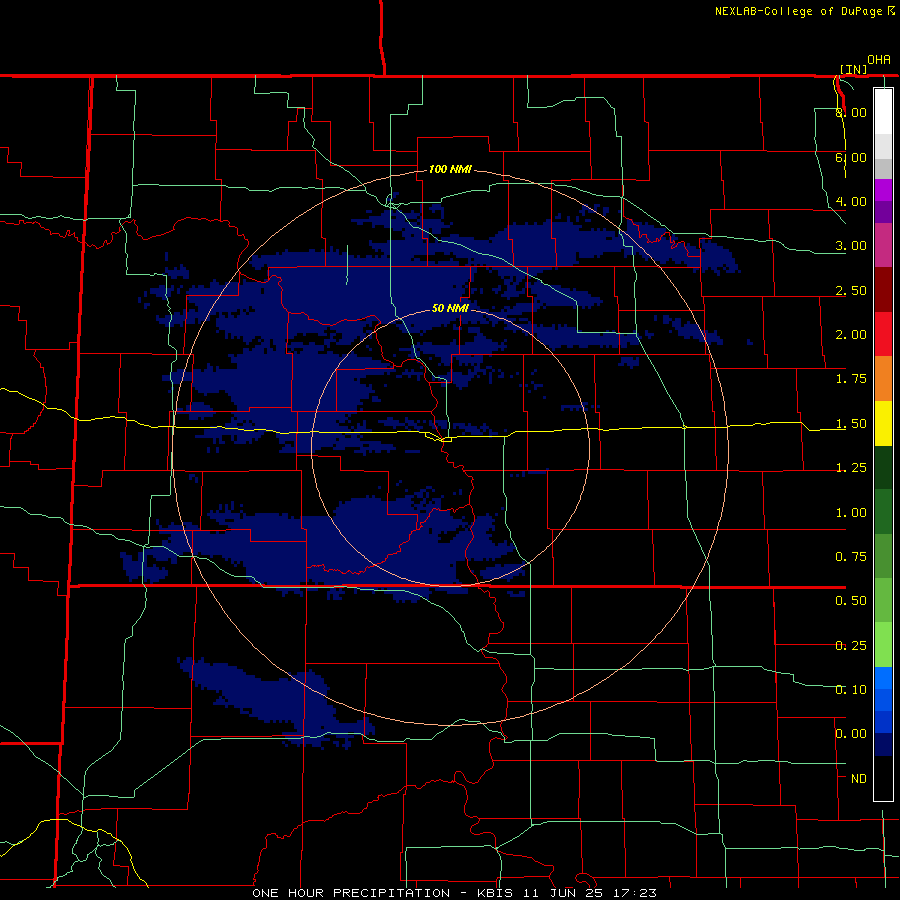The width and height of the screenshot is (900, 900).
Task: Click the ONE HOUR PRECIPITATION title text
Action: (x=351, y=893)
